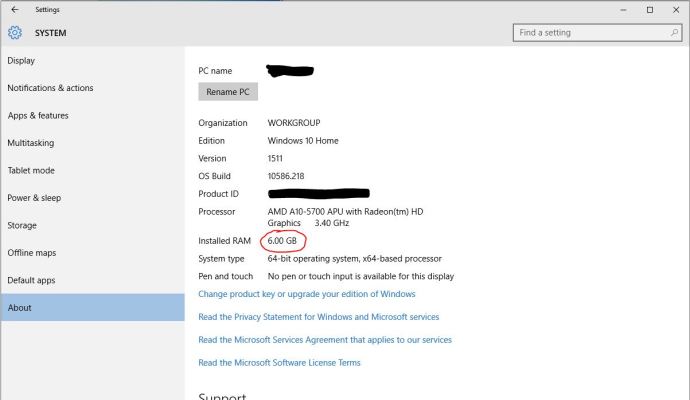Open Microsoft Services Agreement link
Image resolution: width=690 pixels, height=400 pixels.
[325, 340]
